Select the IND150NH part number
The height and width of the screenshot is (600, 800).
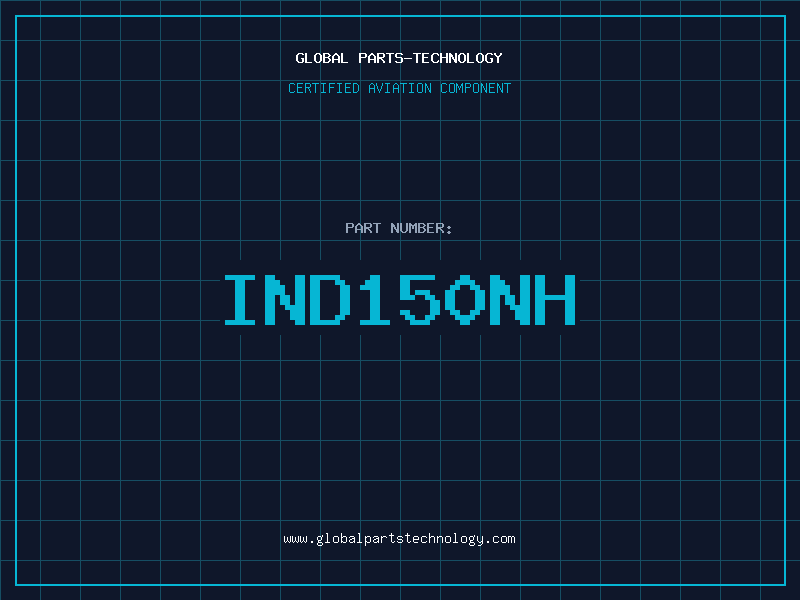tap(400, 299)
